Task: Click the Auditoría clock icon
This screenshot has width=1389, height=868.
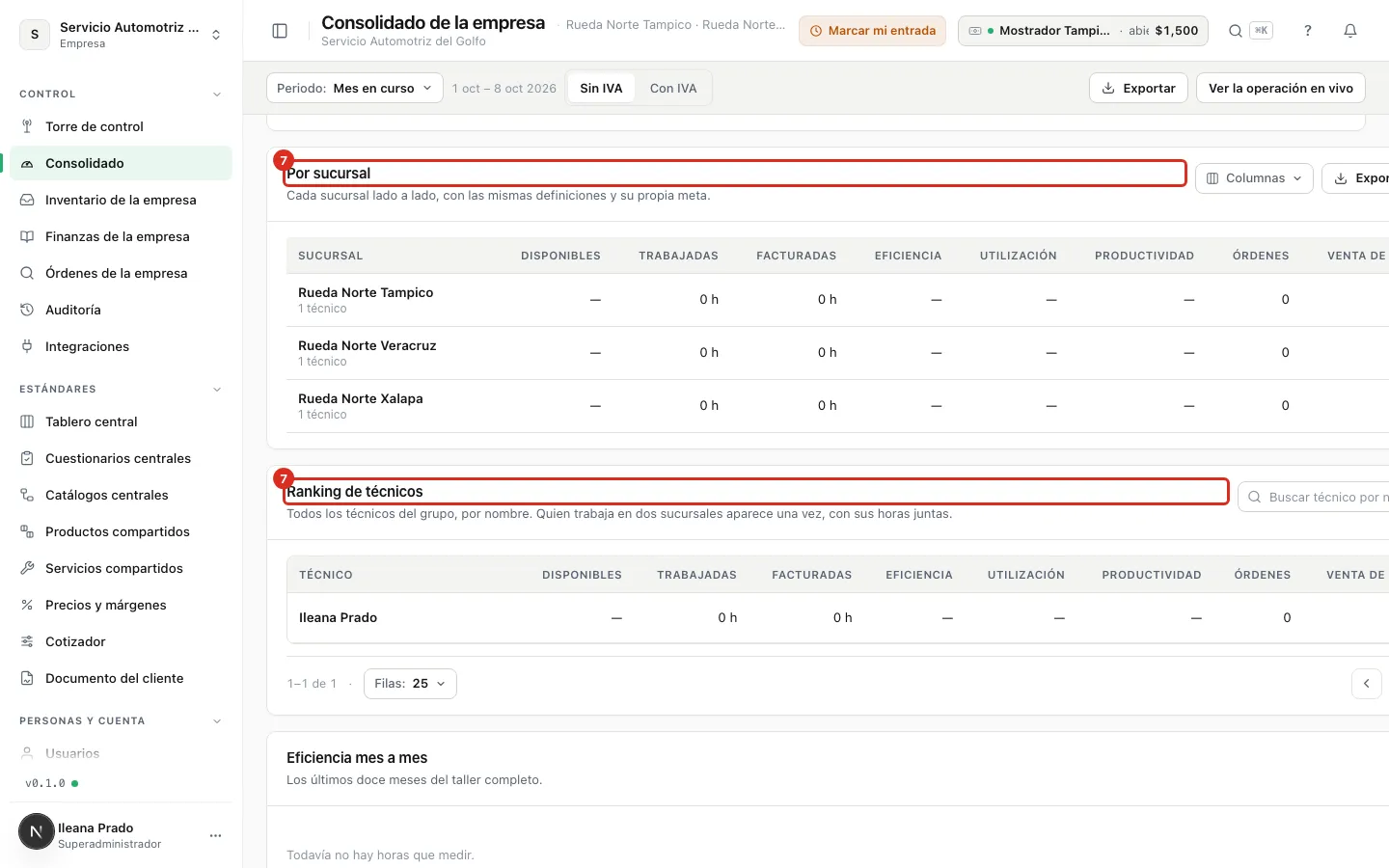Action: coord(27,310)
